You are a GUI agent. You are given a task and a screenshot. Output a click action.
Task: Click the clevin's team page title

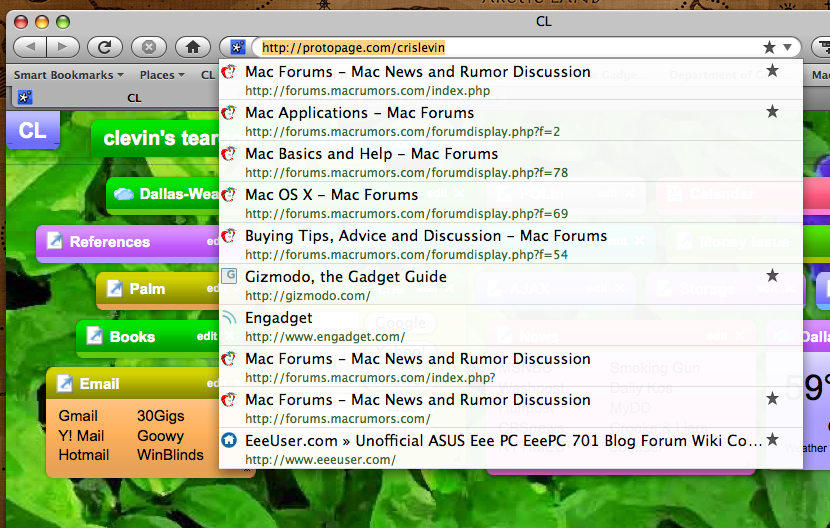161,138
